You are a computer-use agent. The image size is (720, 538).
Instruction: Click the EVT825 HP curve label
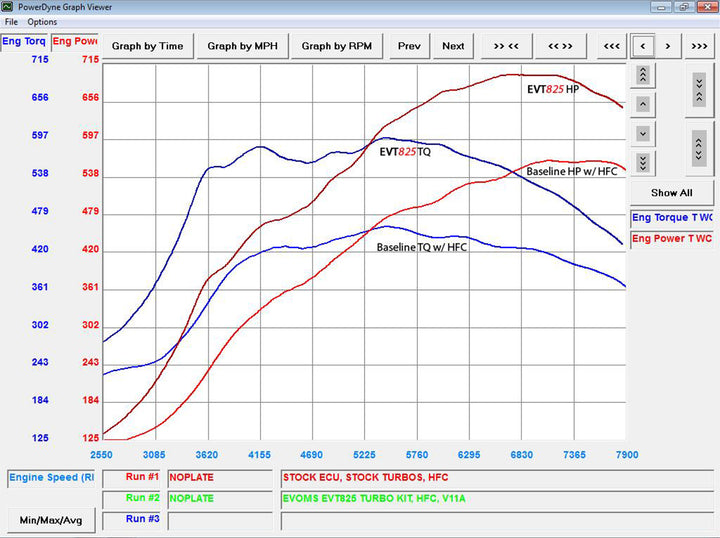click(553, 90)
